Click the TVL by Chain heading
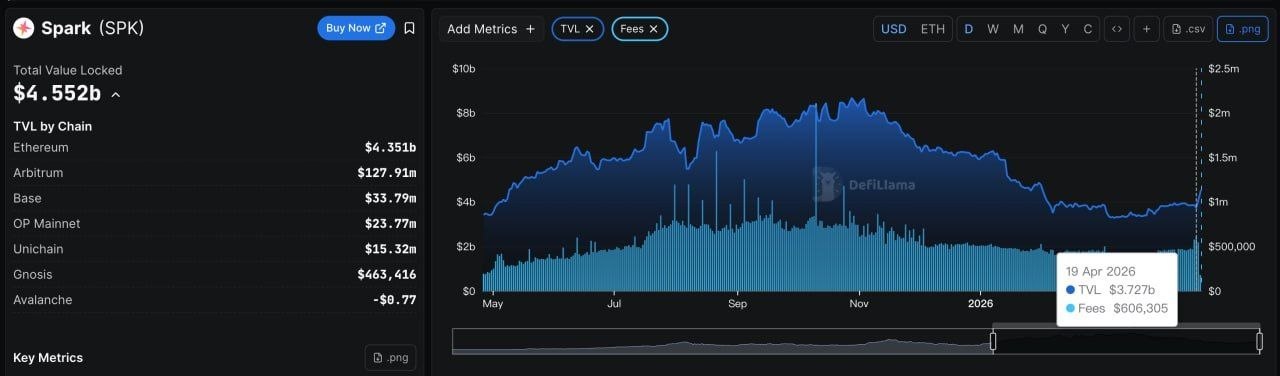 tap(52, 126)
